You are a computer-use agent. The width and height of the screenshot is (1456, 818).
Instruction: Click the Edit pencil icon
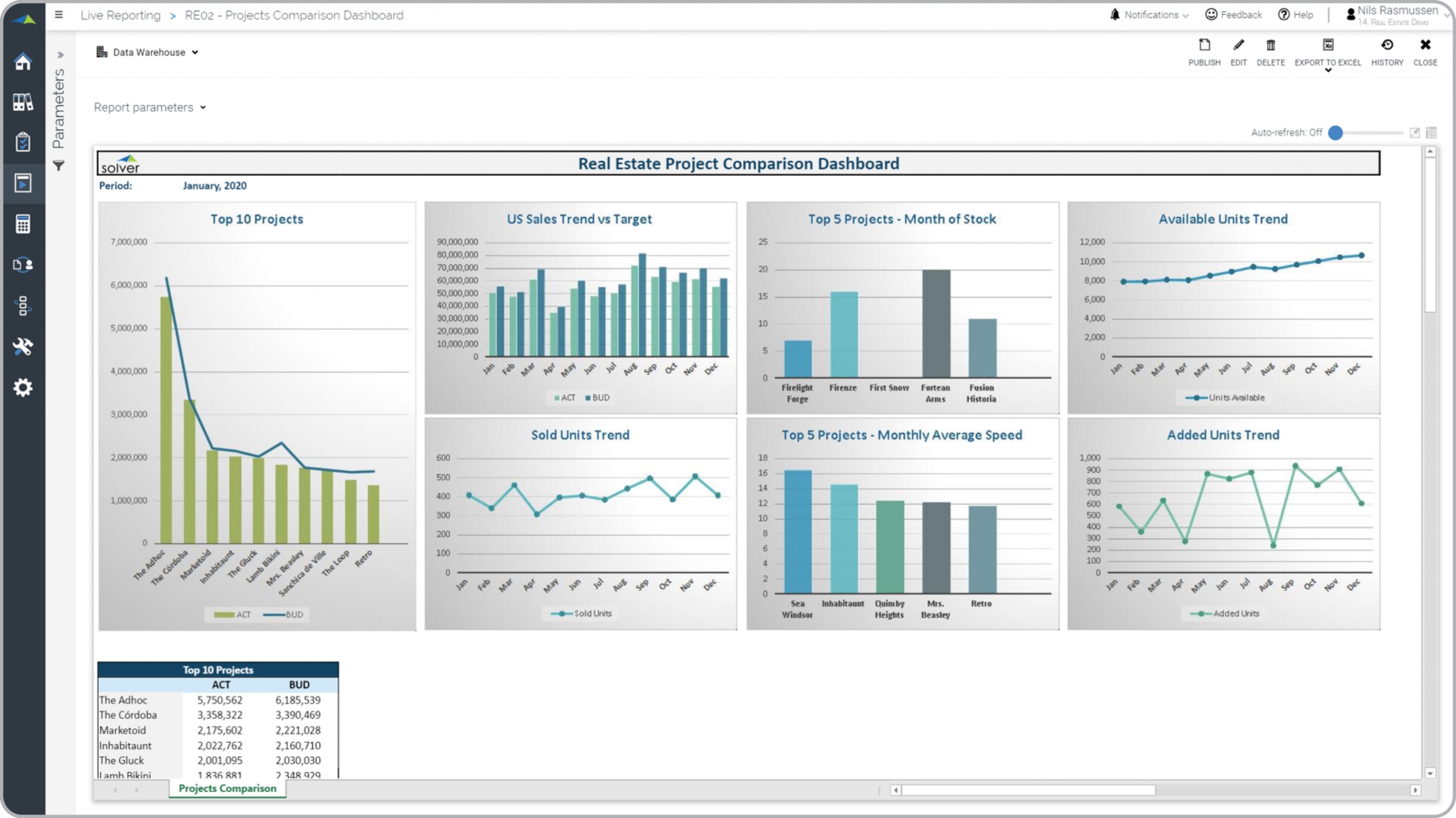point(1238,46)
